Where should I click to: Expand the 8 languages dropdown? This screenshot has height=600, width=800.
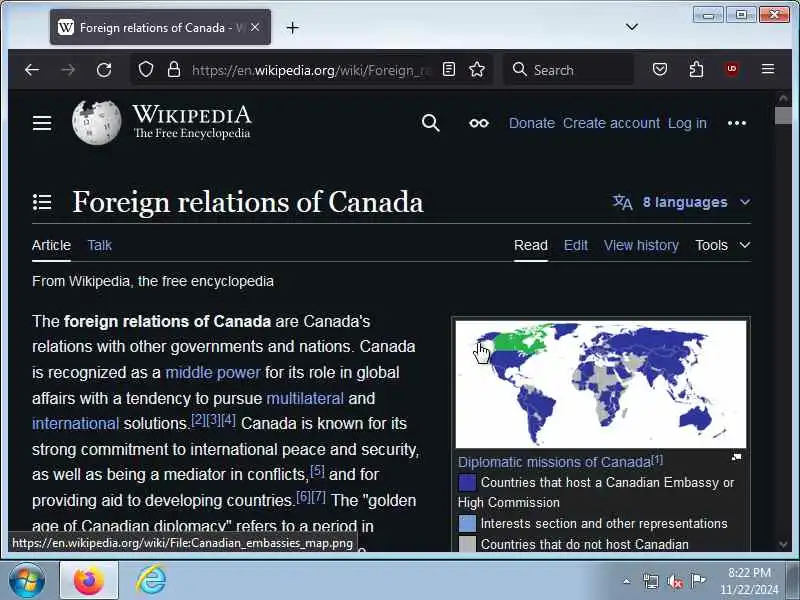coord(682,202)
